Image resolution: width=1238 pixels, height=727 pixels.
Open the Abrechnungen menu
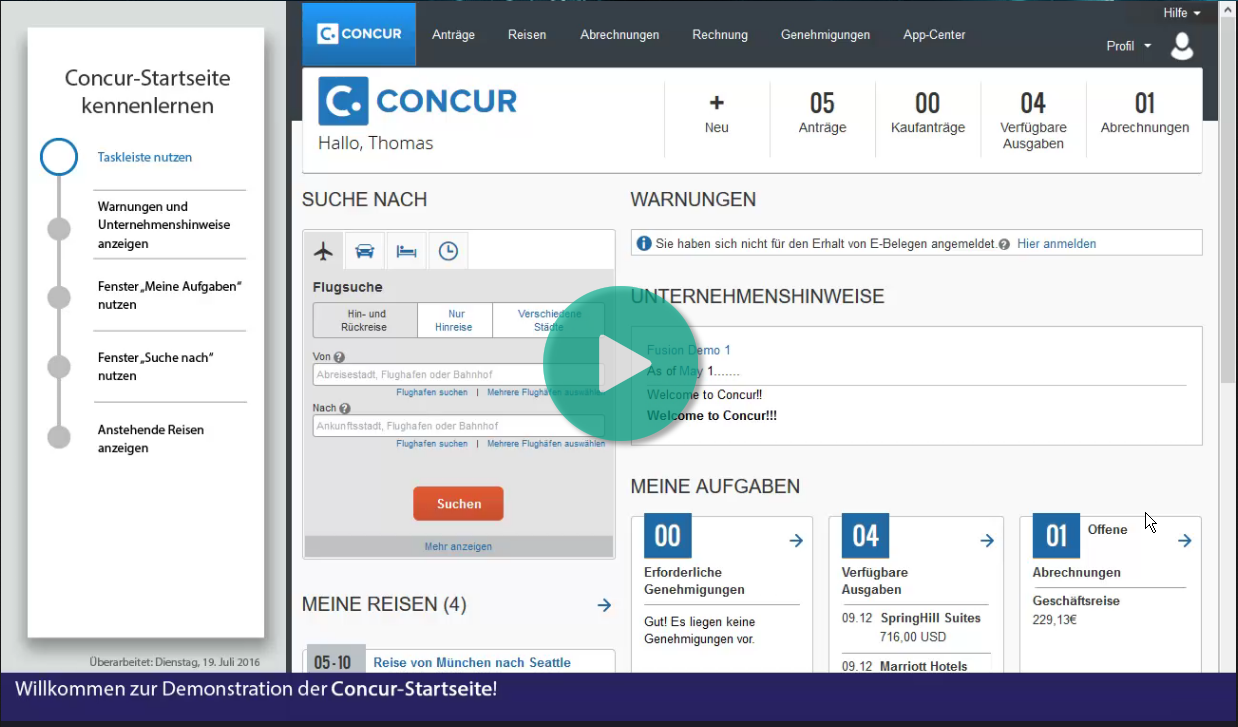pos(620,35)
